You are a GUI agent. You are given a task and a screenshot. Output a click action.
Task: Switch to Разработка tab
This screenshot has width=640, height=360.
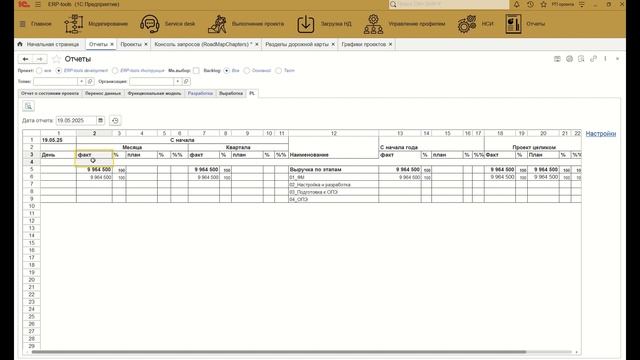[x=200, y=93]
